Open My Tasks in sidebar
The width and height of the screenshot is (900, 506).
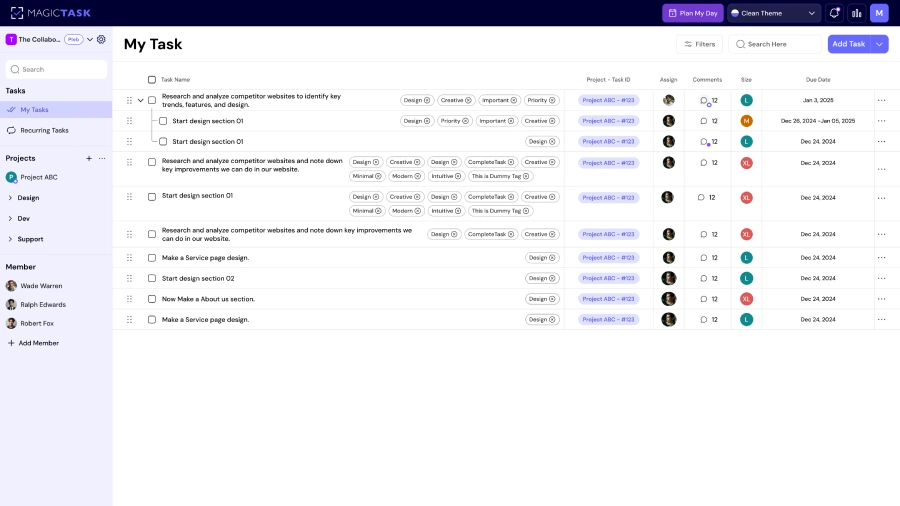(x=34, y=110)
